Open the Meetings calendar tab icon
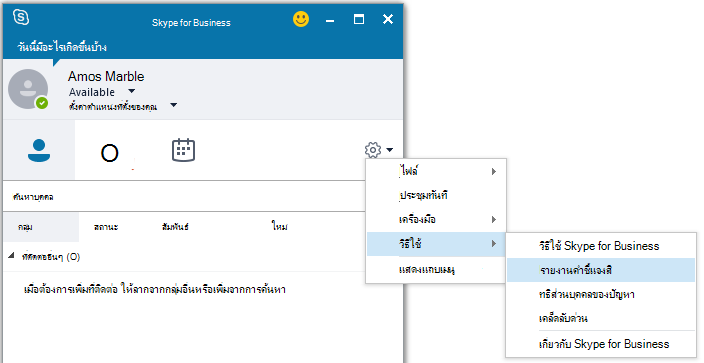This screenshot has height=363, width=704. tap(183, 150)
